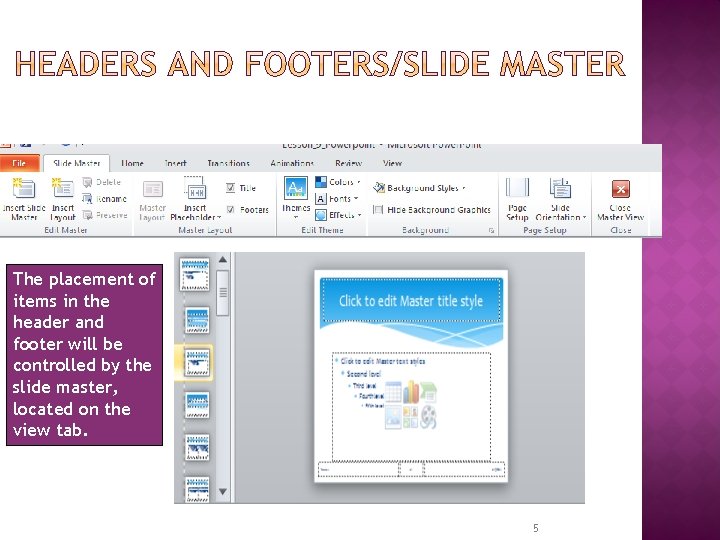Expand the Colors dropdown
Image resolution: width=720 pixels, height=540 pixels.
338,182
